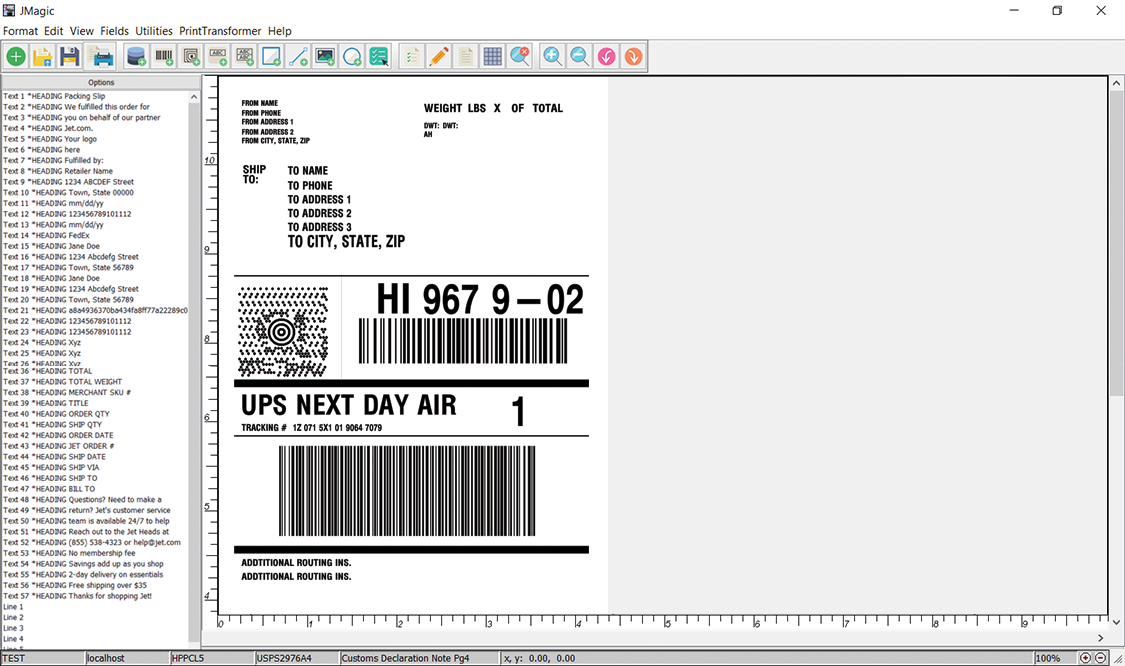The height and width of the screenshot is (666, 1125).
Task: Click the magnifier with red X icon
Action: [519, 56]
